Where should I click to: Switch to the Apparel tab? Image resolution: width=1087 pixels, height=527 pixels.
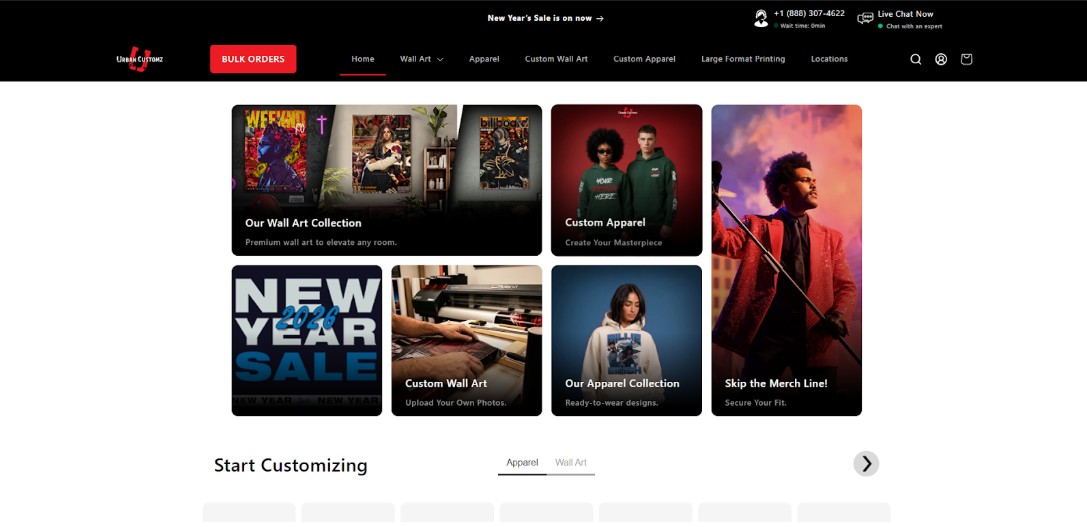(x=522, y=463)
